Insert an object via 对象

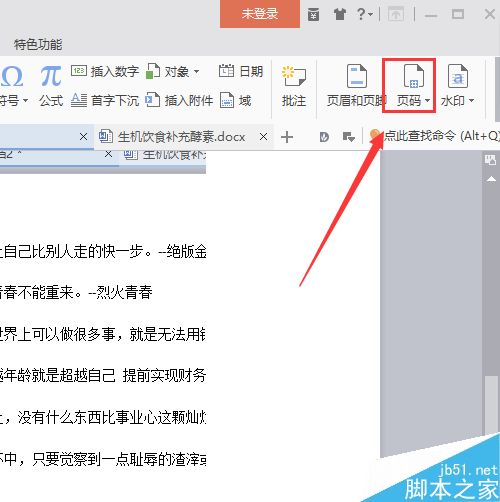tap(168, 71)
